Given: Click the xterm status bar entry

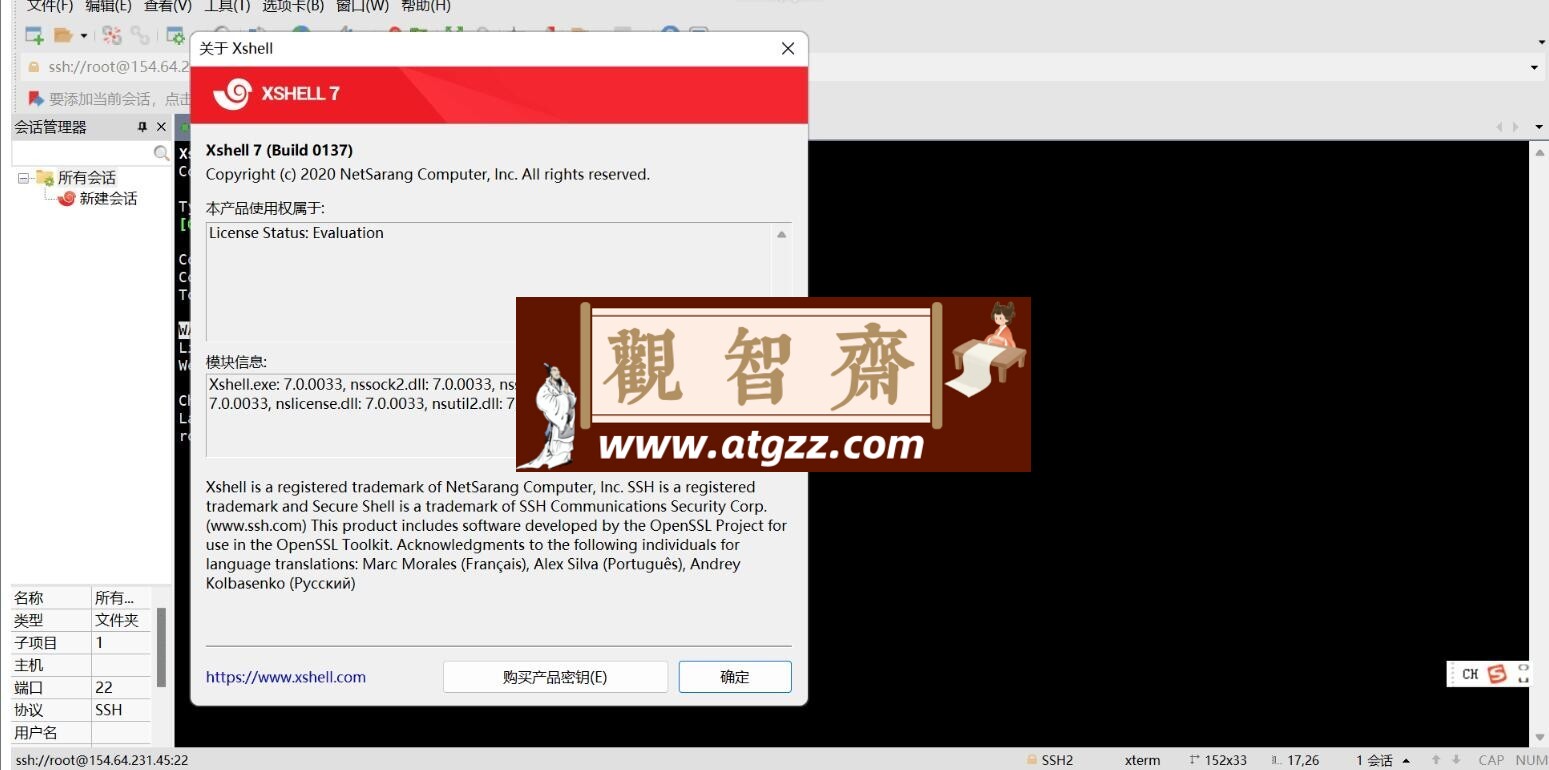Looking at the screenshot, I should pos(1142,760).
